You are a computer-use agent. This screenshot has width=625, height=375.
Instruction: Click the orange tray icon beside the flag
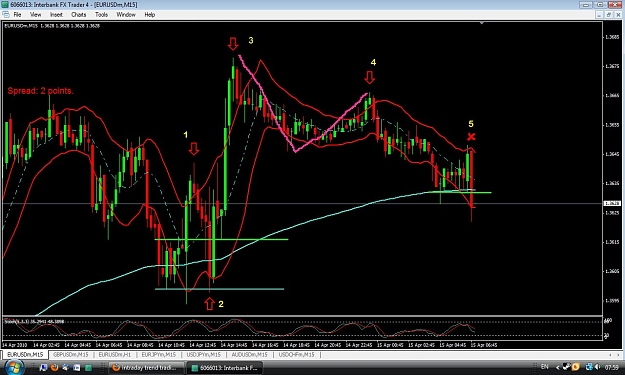(x=576, y=367)
